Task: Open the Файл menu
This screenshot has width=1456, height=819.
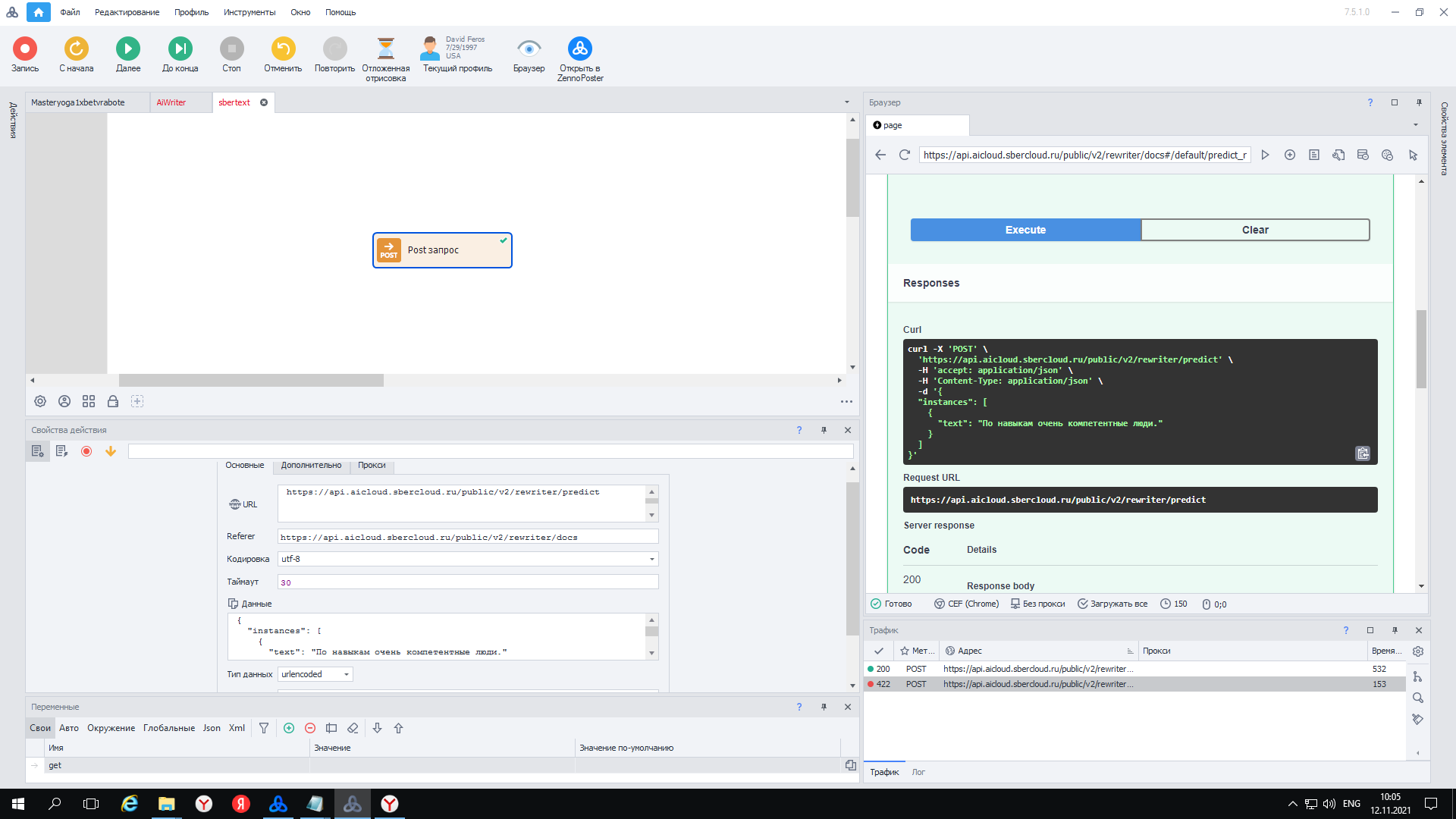Action: pos(70,12)
